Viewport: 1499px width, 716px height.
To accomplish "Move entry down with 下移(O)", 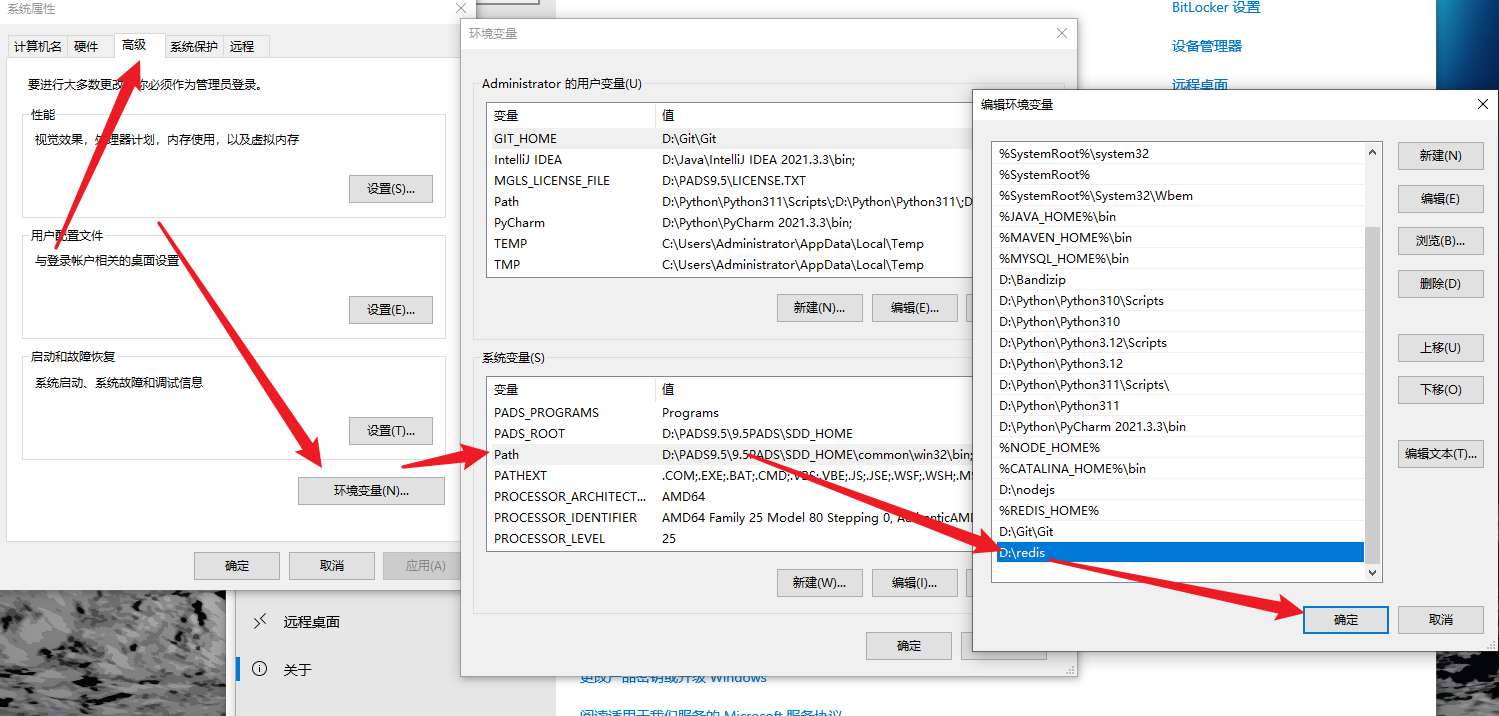I will pyautogui.click(x=1440, y=390).
